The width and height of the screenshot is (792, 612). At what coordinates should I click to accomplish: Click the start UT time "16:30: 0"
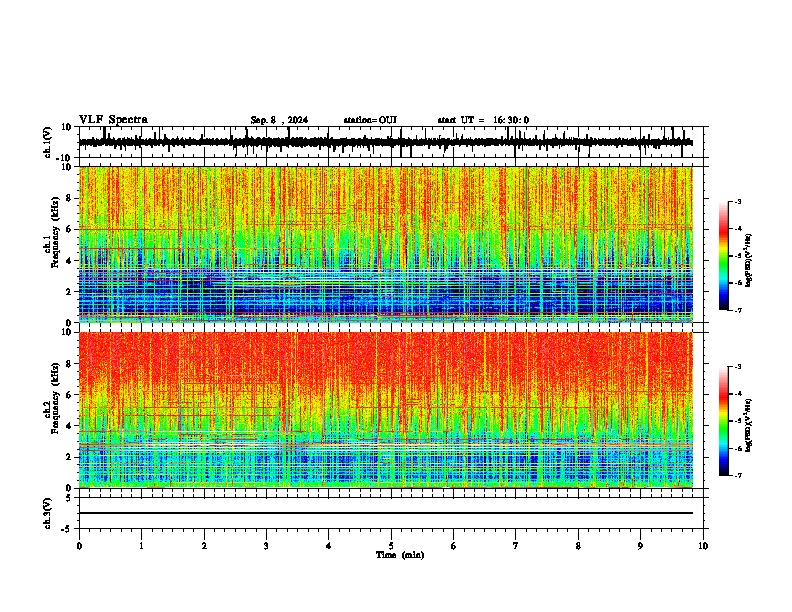point(511,120)
